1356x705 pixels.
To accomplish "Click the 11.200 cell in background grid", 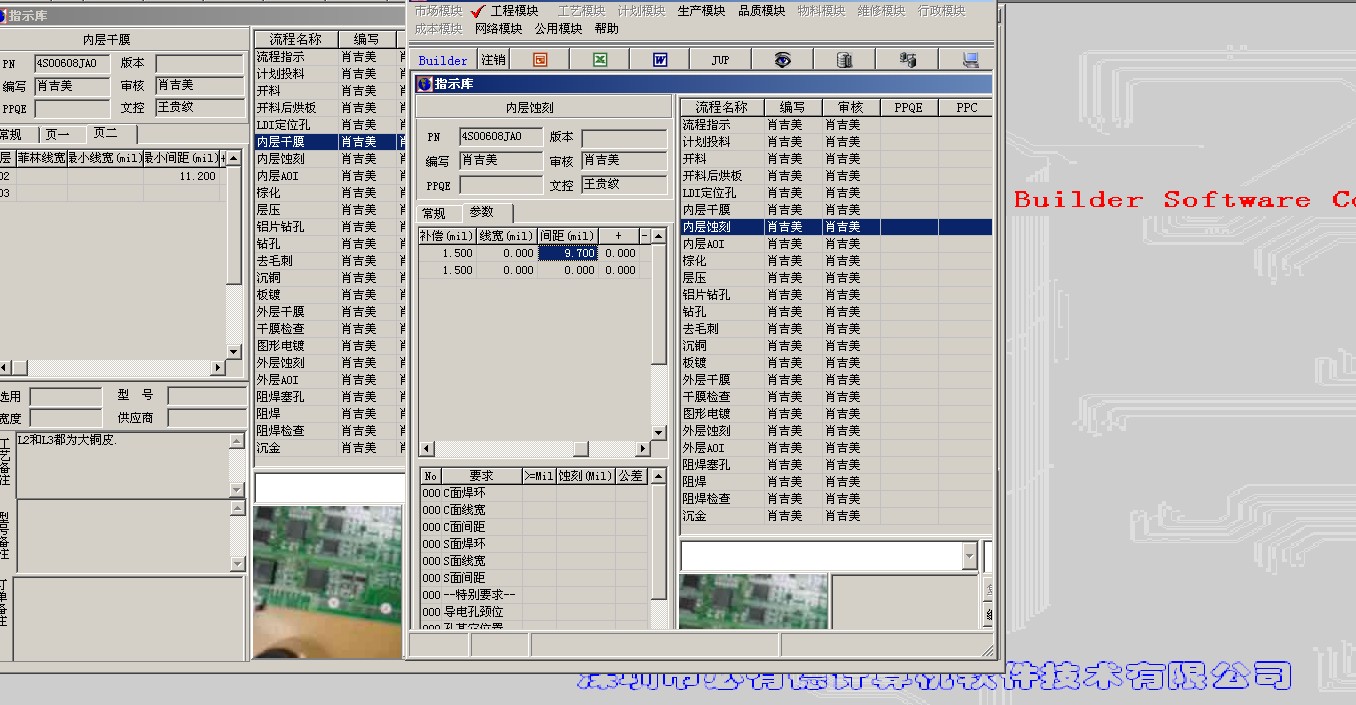I will 180,176.
